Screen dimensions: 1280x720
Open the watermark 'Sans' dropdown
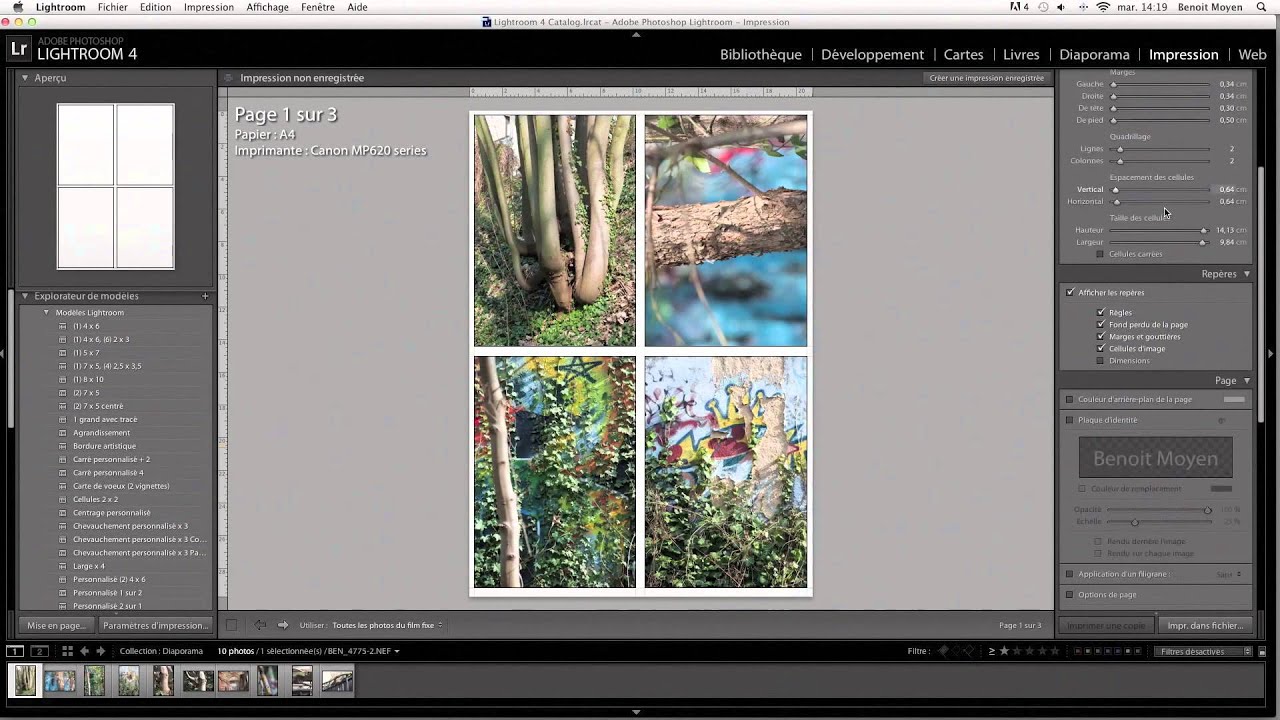point(1229,574)
